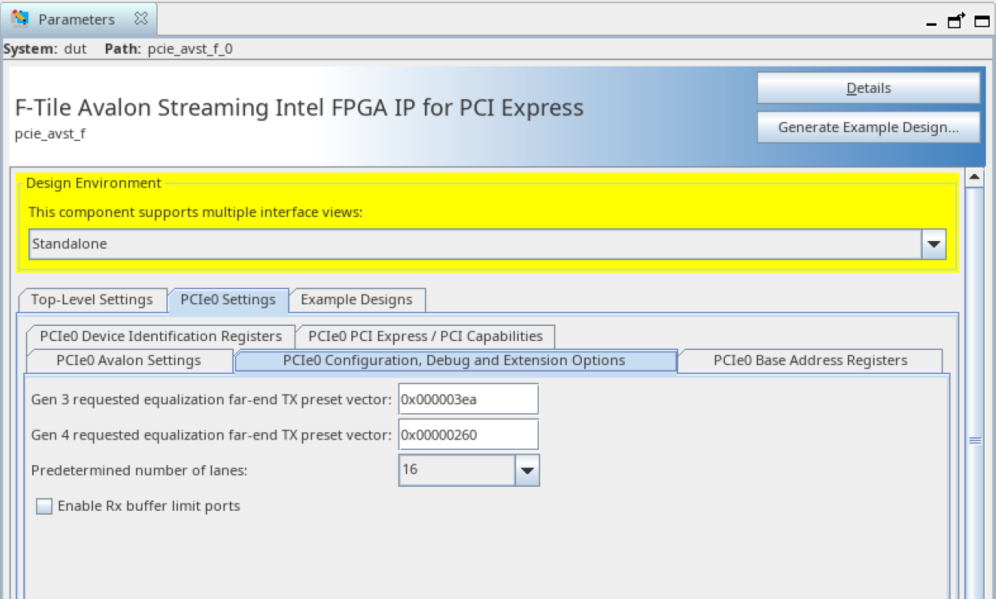Click the vertical scrollbar thumb
The image size is (996, 599).
click(x=975, y=440)
